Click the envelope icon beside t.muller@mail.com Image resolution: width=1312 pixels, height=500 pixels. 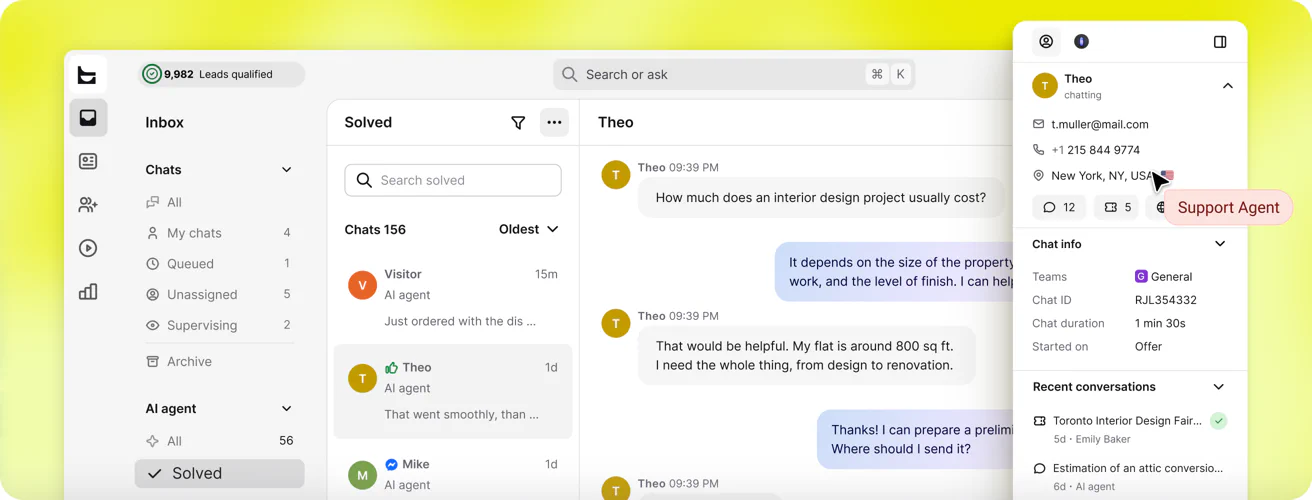click(x=1039, y=124)
